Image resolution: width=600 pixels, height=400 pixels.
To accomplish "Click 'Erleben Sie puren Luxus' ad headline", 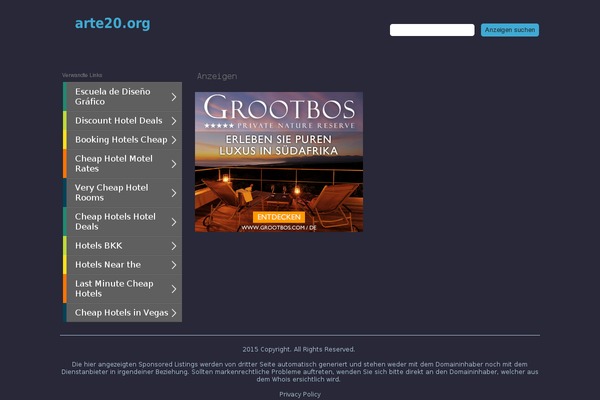I will 279,145.
